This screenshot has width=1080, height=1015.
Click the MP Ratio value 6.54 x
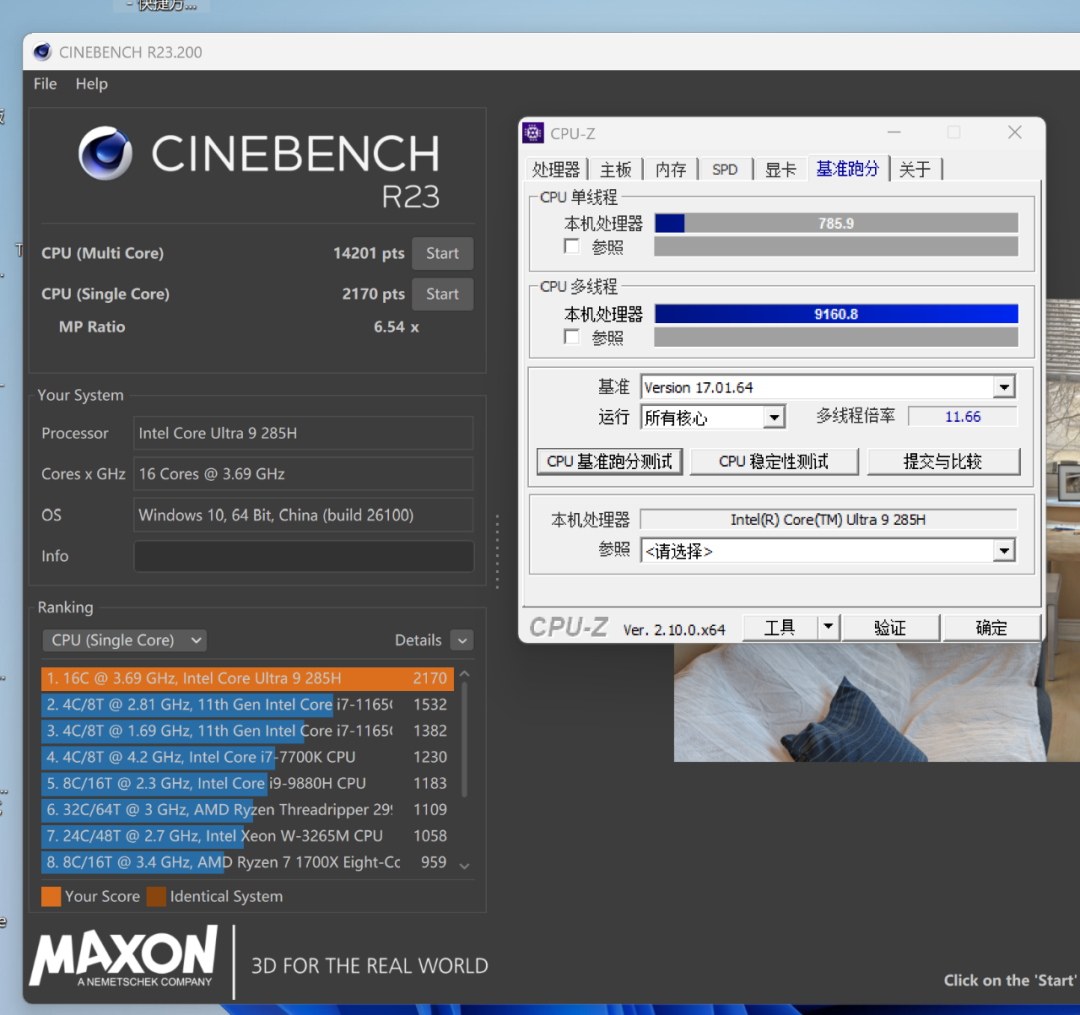pyautogui.click(x=396, y=327)
